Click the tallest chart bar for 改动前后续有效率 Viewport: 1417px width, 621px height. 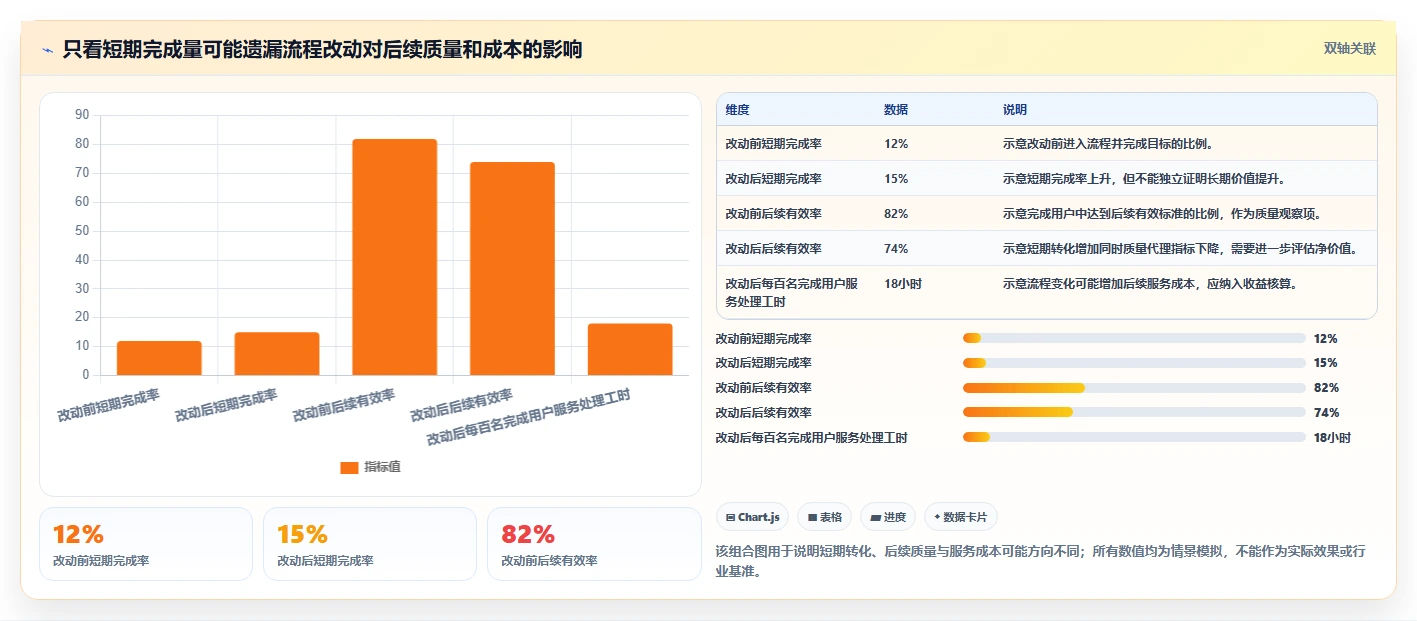(394, 257)
